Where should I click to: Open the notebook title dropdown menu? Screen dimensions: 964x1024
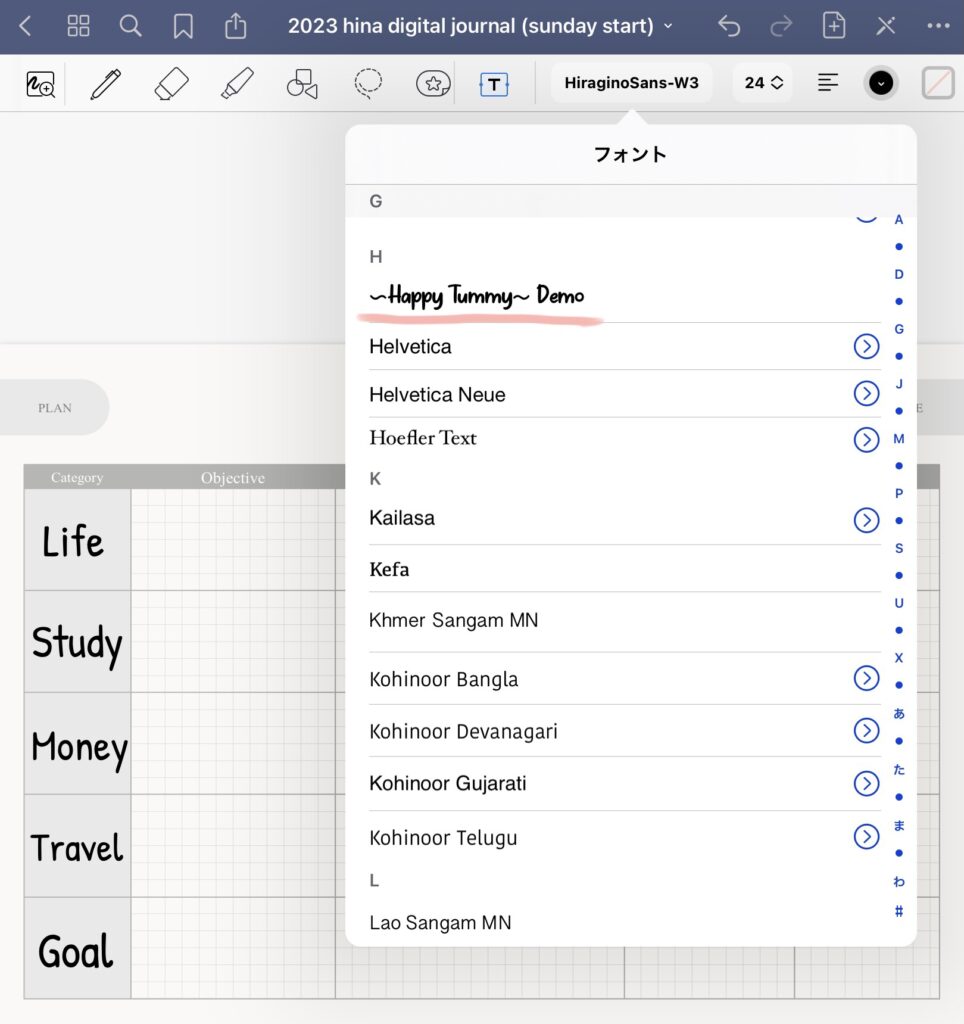(x=668, y=26)
